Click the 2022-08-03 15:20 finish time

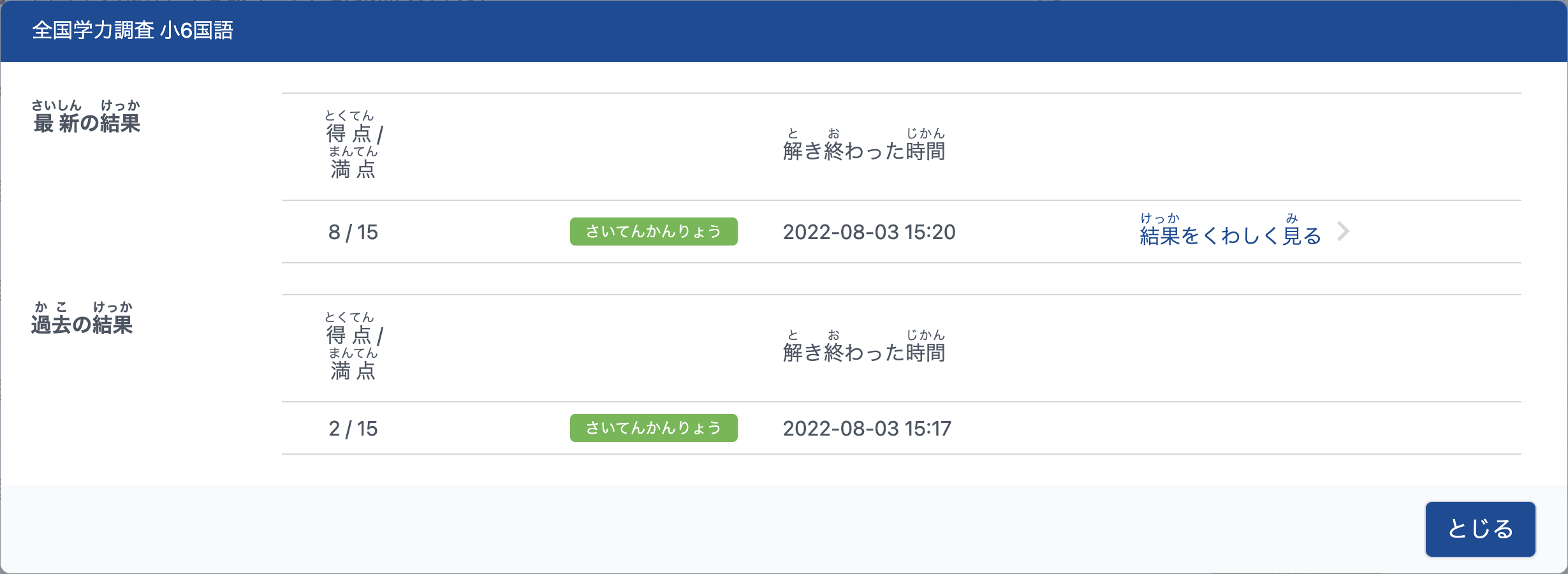pos(869,232)
